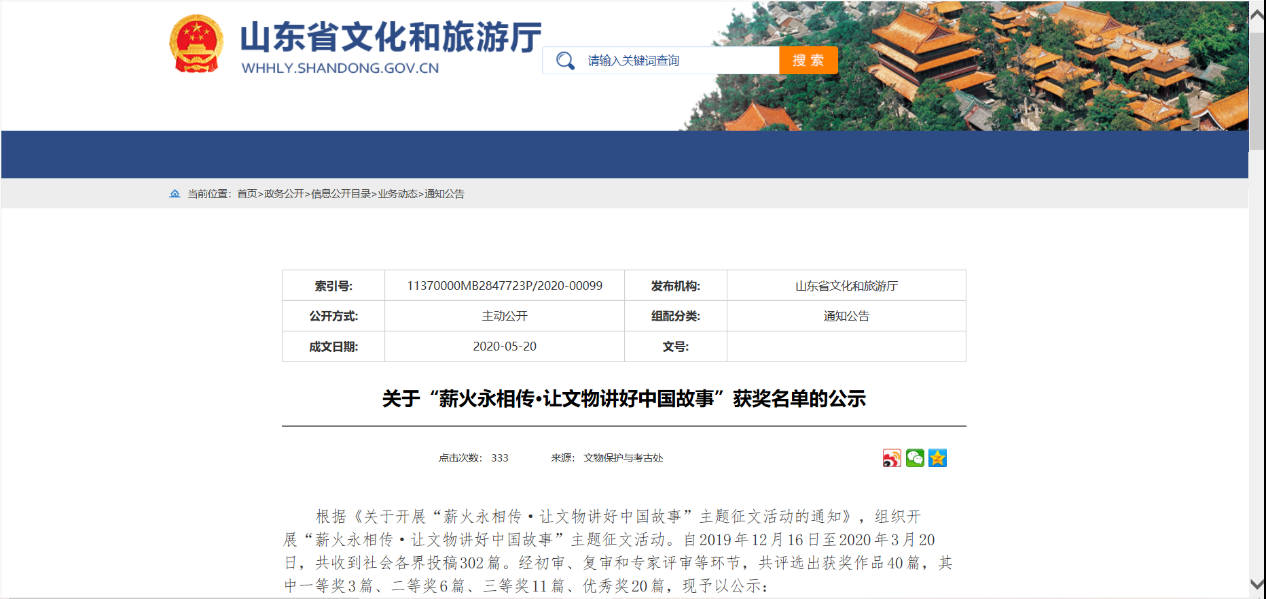Click the scrollbar up arrow

(1257, 12)
